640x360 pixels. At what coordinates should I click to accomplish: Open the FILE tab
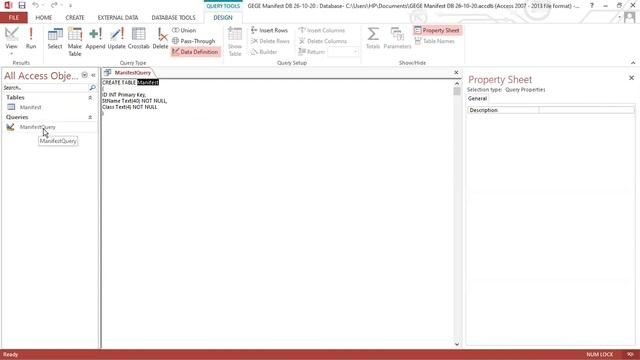13,18
